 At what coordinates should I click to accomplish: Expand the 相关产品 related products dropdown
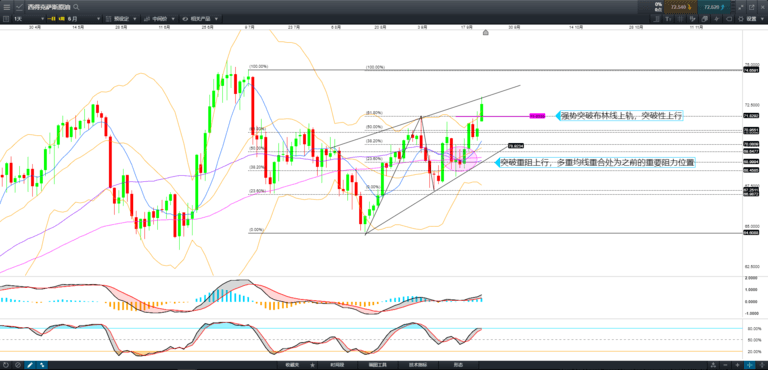200,19
